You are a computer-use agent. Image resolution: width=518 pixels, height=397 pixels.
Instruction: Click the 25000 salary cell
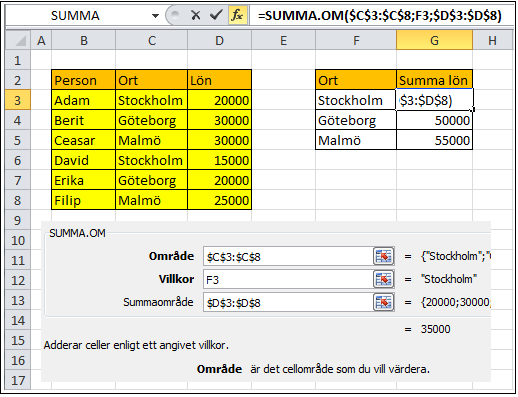point(219,200)
